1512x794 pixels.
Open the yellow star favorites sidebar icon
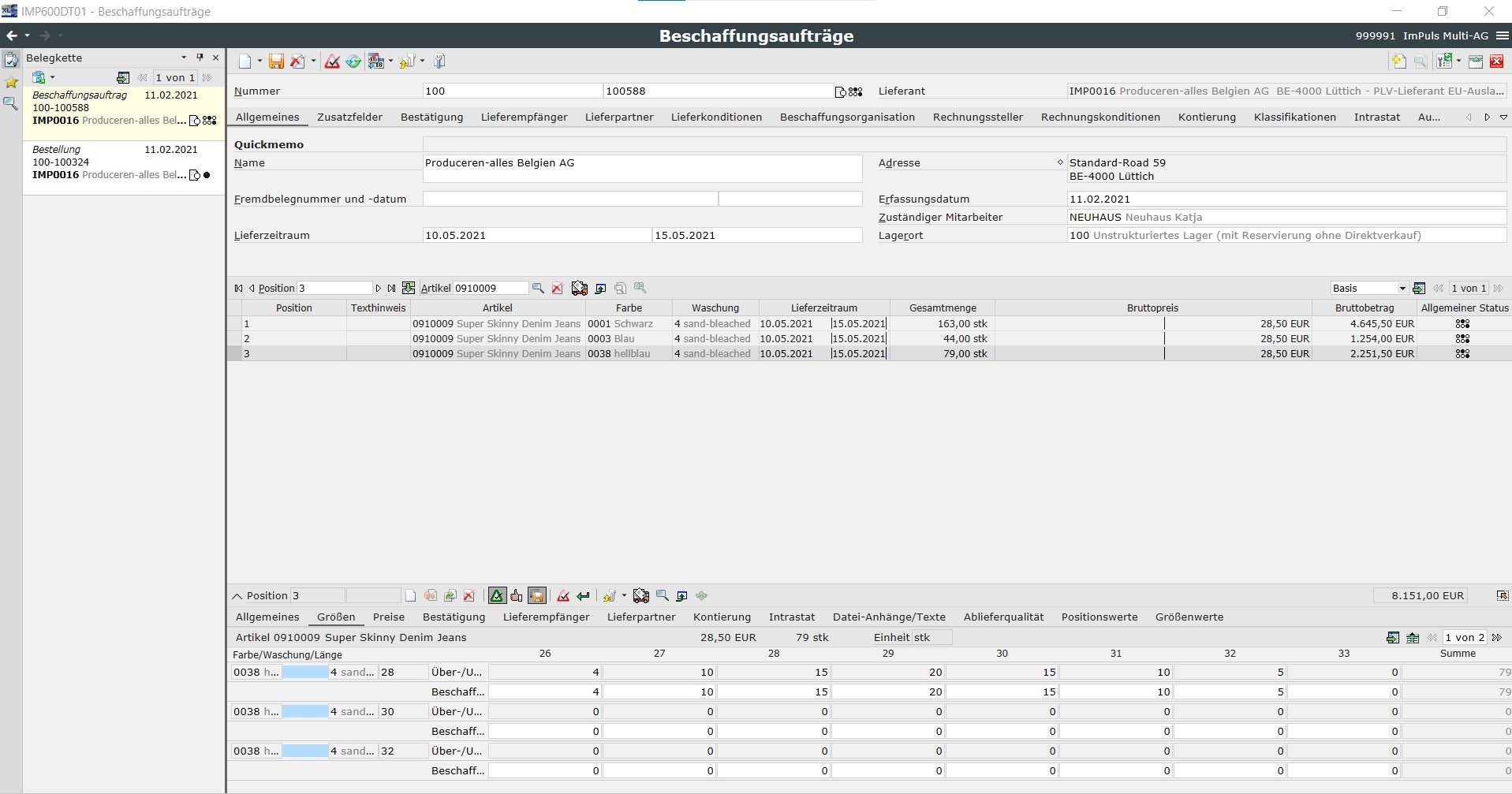pos(11,82)
